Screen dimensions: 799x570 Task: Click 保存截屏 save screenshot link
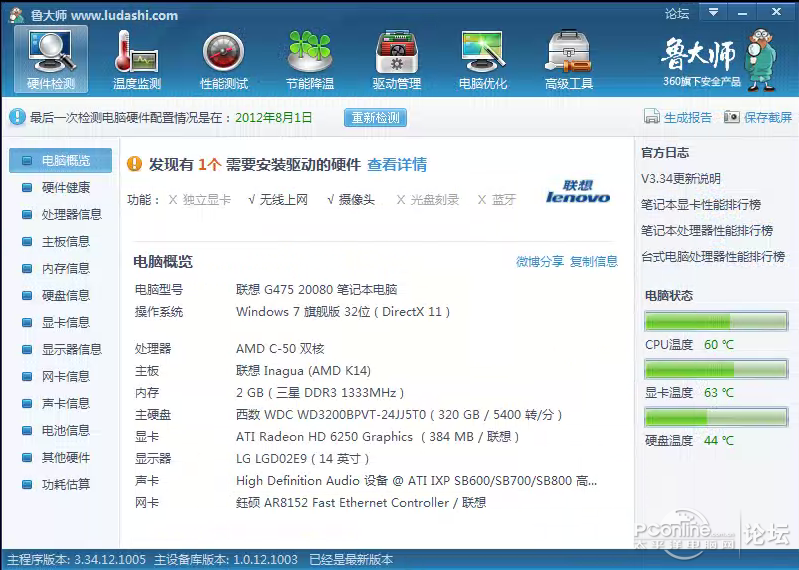[768, 118]
